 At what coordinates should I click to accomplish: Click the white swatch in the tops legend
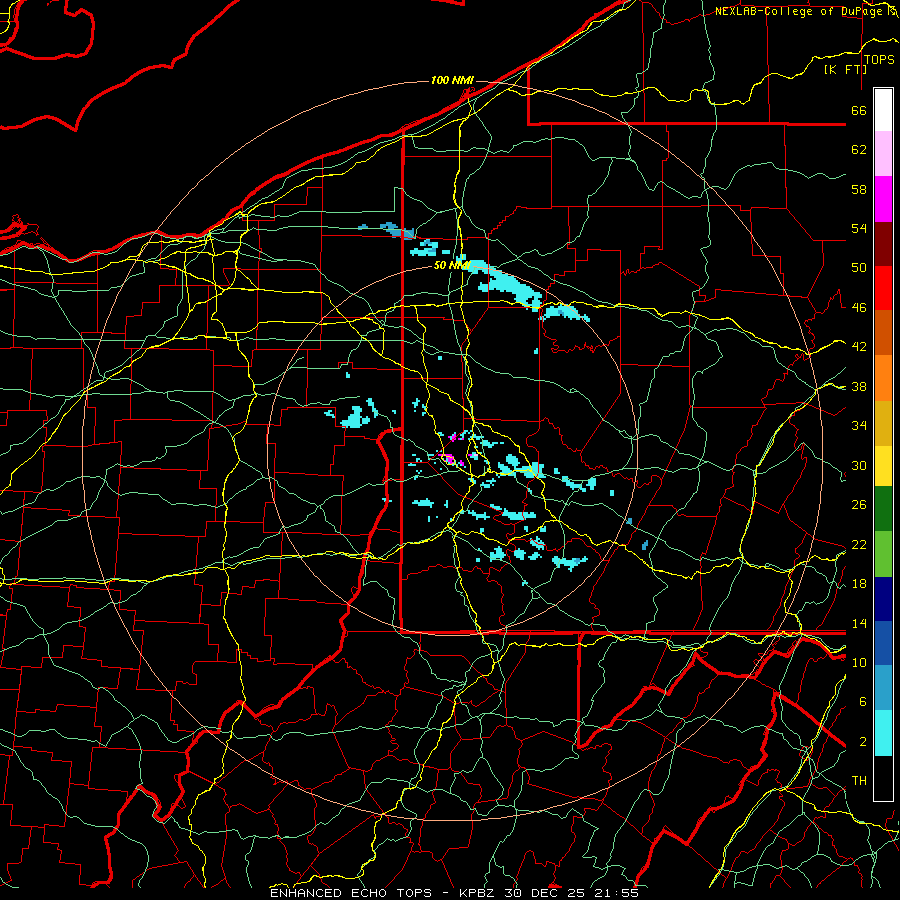pyautogui.click(x=883, y=110)
